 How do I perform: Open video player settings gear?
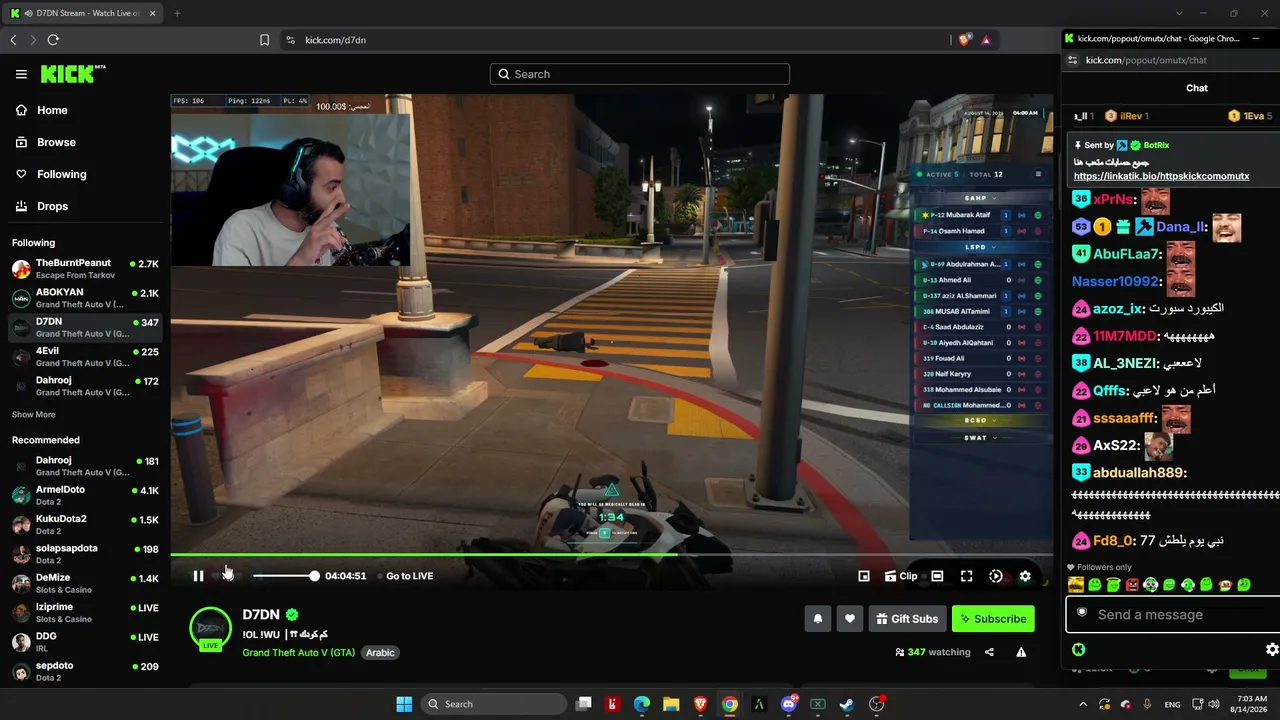coord(1025,576)
